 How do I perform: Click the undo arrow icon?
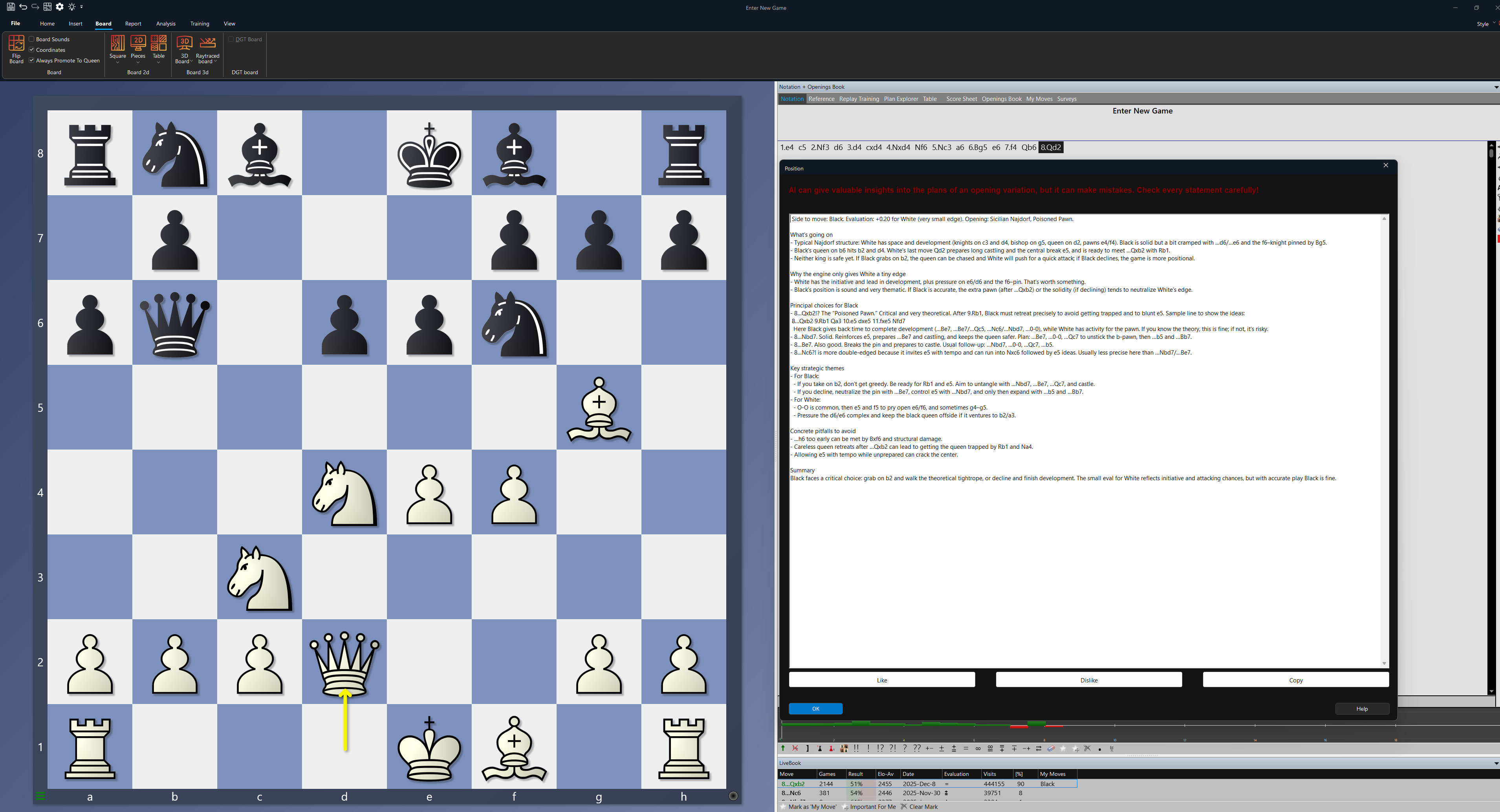point(23,6)
